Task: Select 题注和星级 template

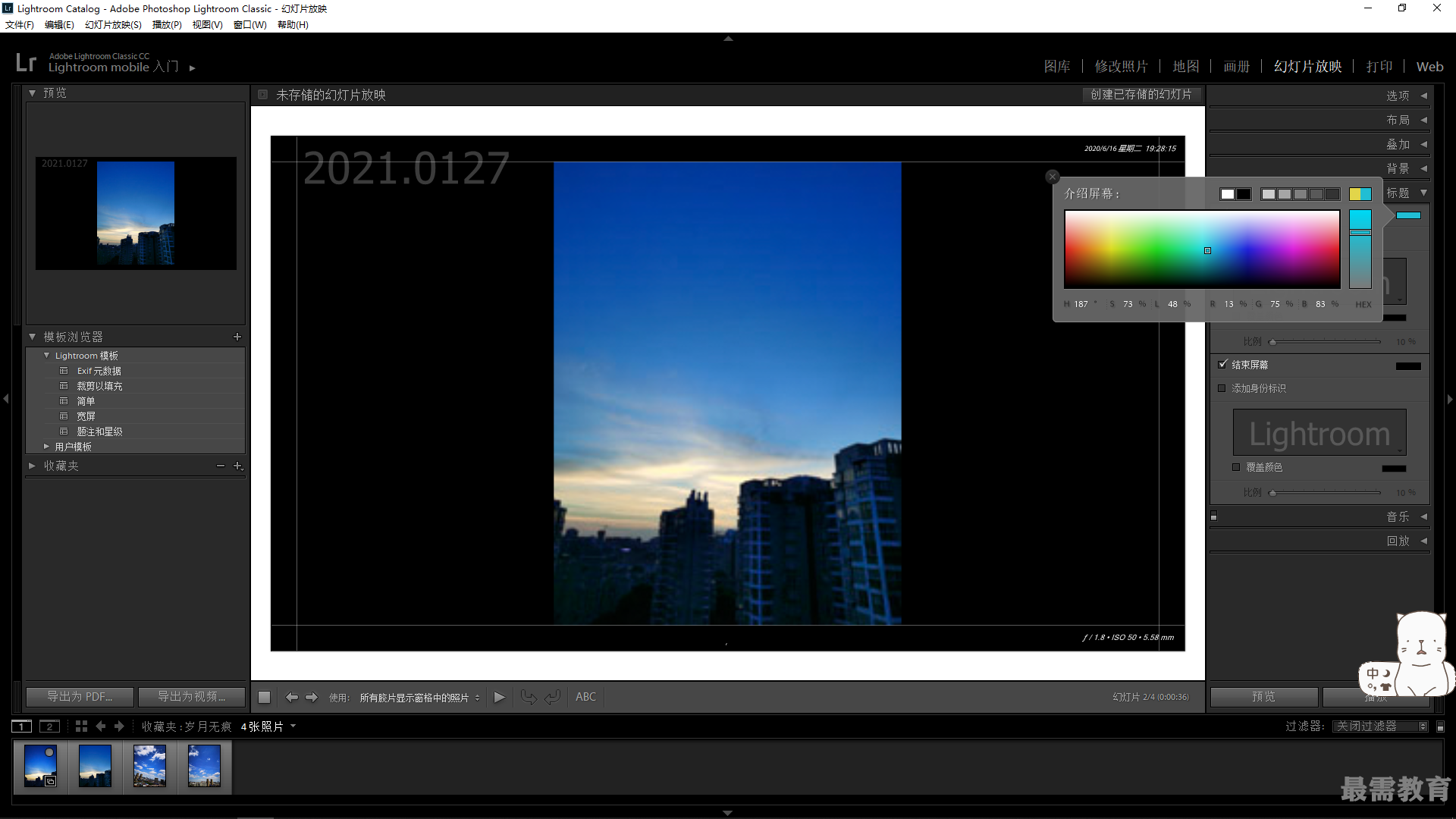Action: 99,431
